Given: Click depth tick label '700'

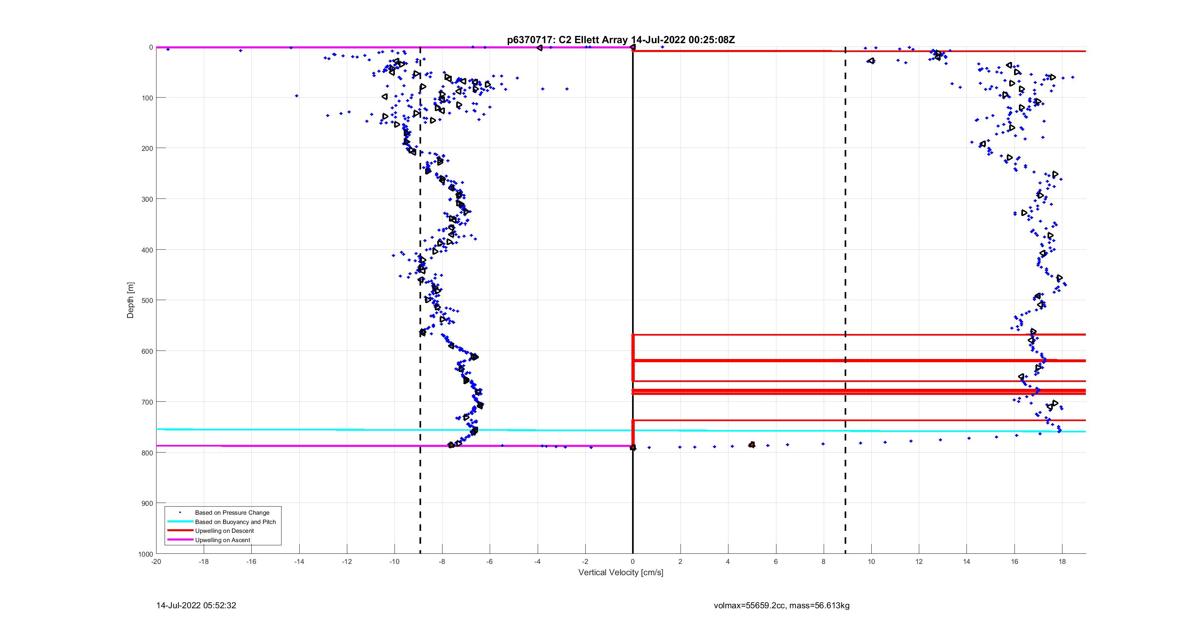Looking at the screenshot, I should tap(146, 402).
